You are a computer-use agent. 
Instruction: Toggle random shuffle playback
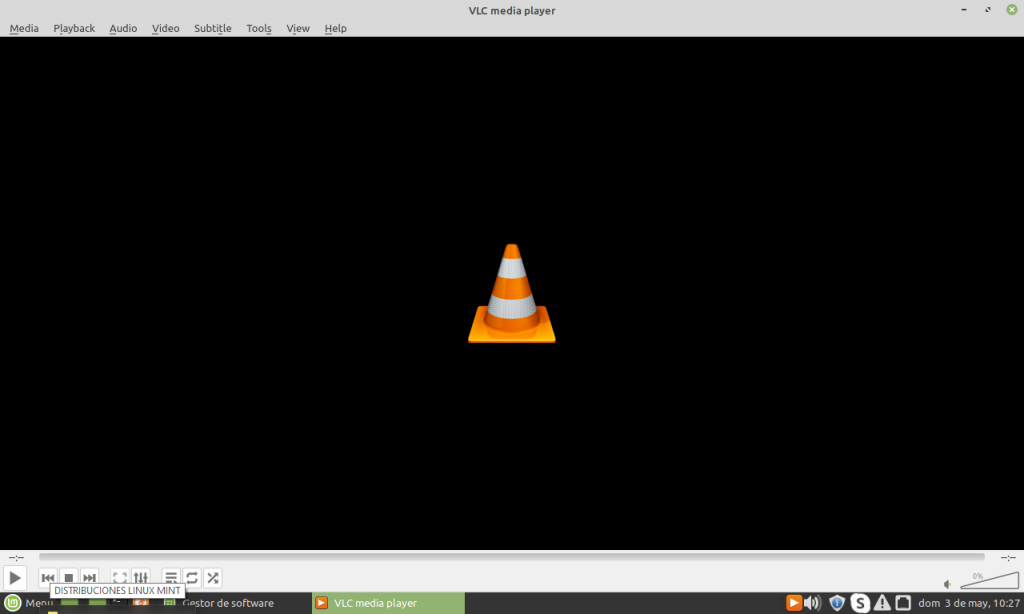pyautogui.click(x=212, y=578)
